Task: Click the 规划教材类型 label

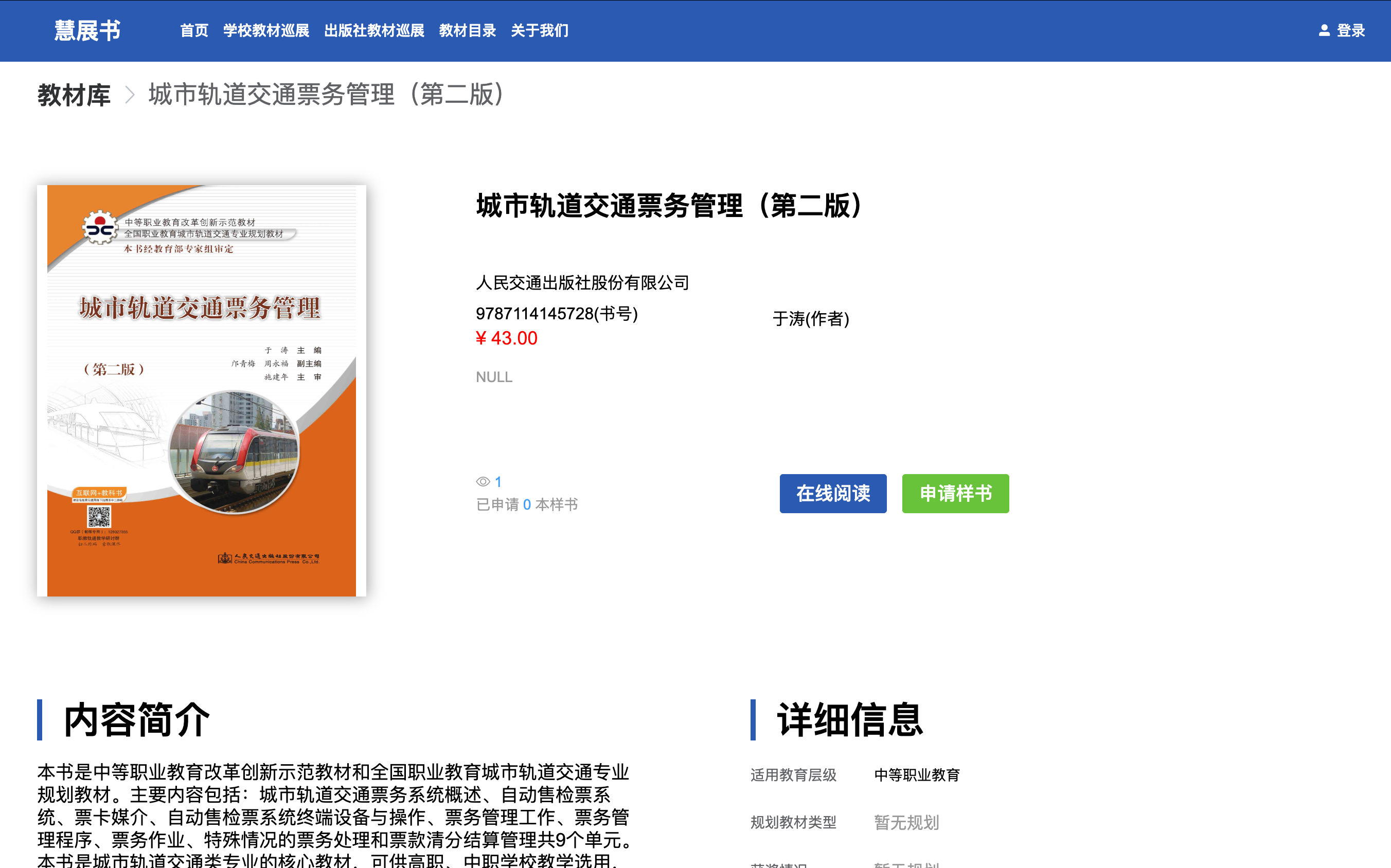Action: (x=793, y=822)
